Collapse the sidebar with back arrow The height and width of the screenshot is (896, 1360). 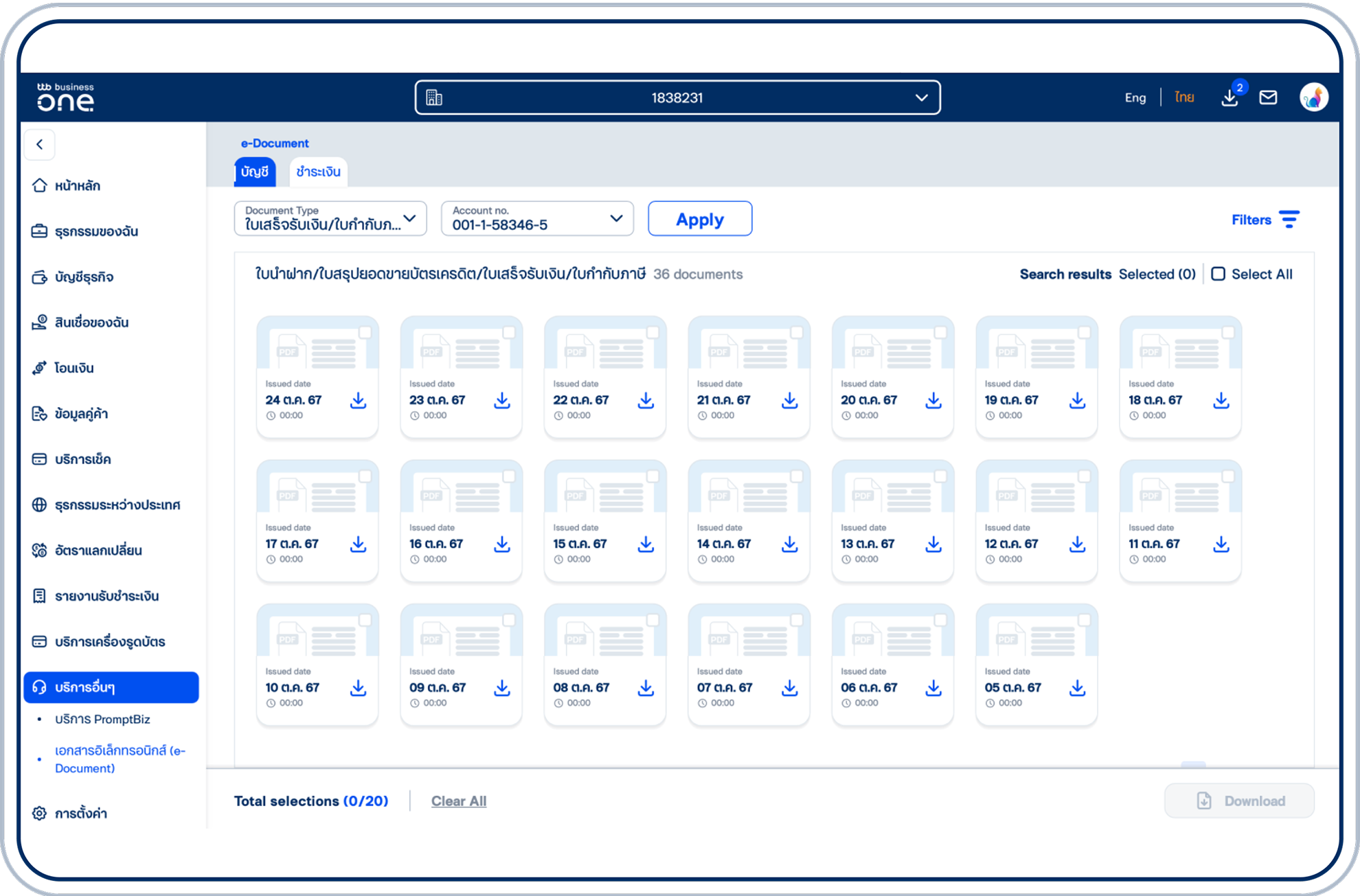click(x=40, y=144)
